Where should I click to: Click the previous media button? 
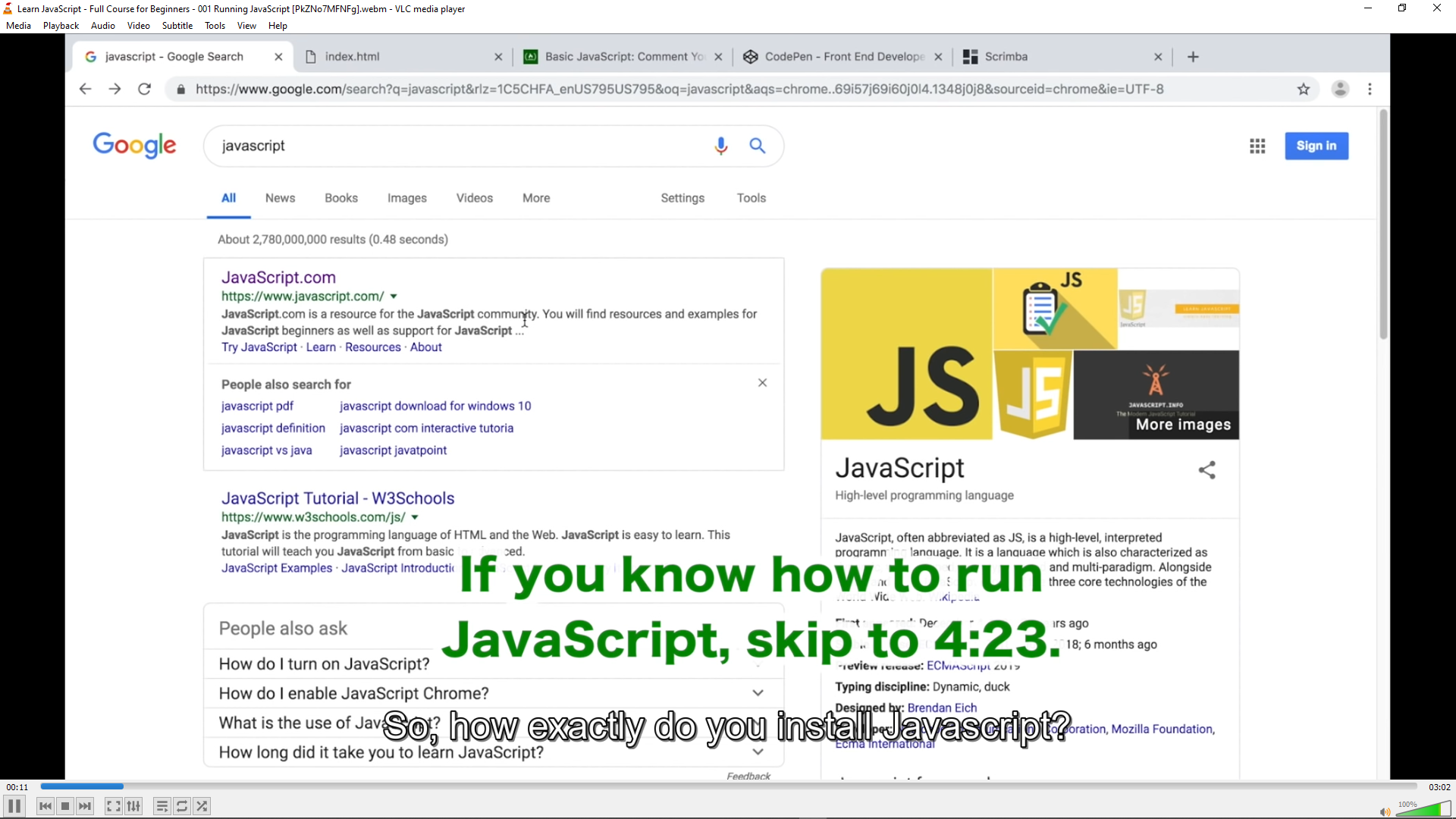(x=45, y=806)
